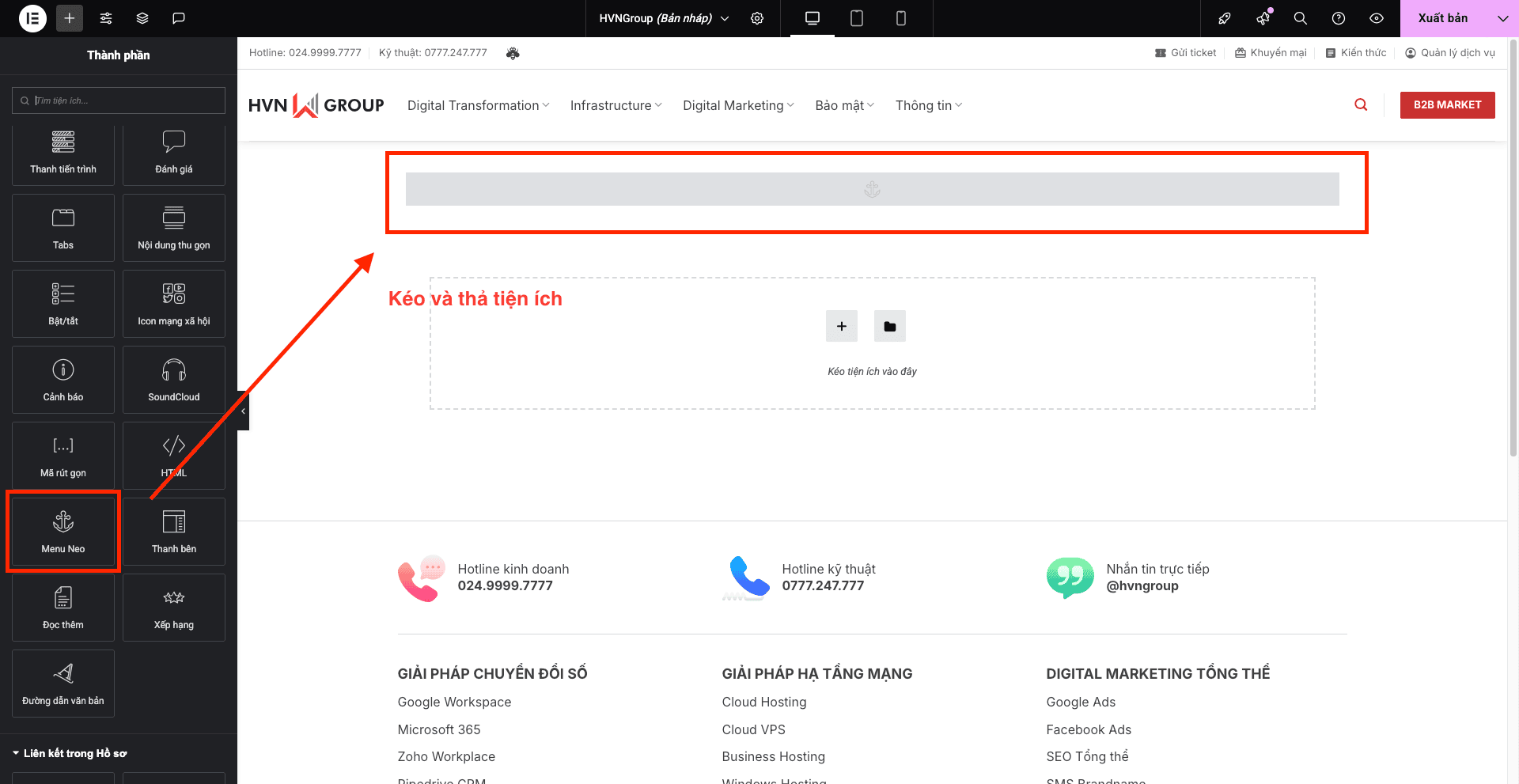
Task: Expand the publish options arrow
Action: tap(1502, 18)
